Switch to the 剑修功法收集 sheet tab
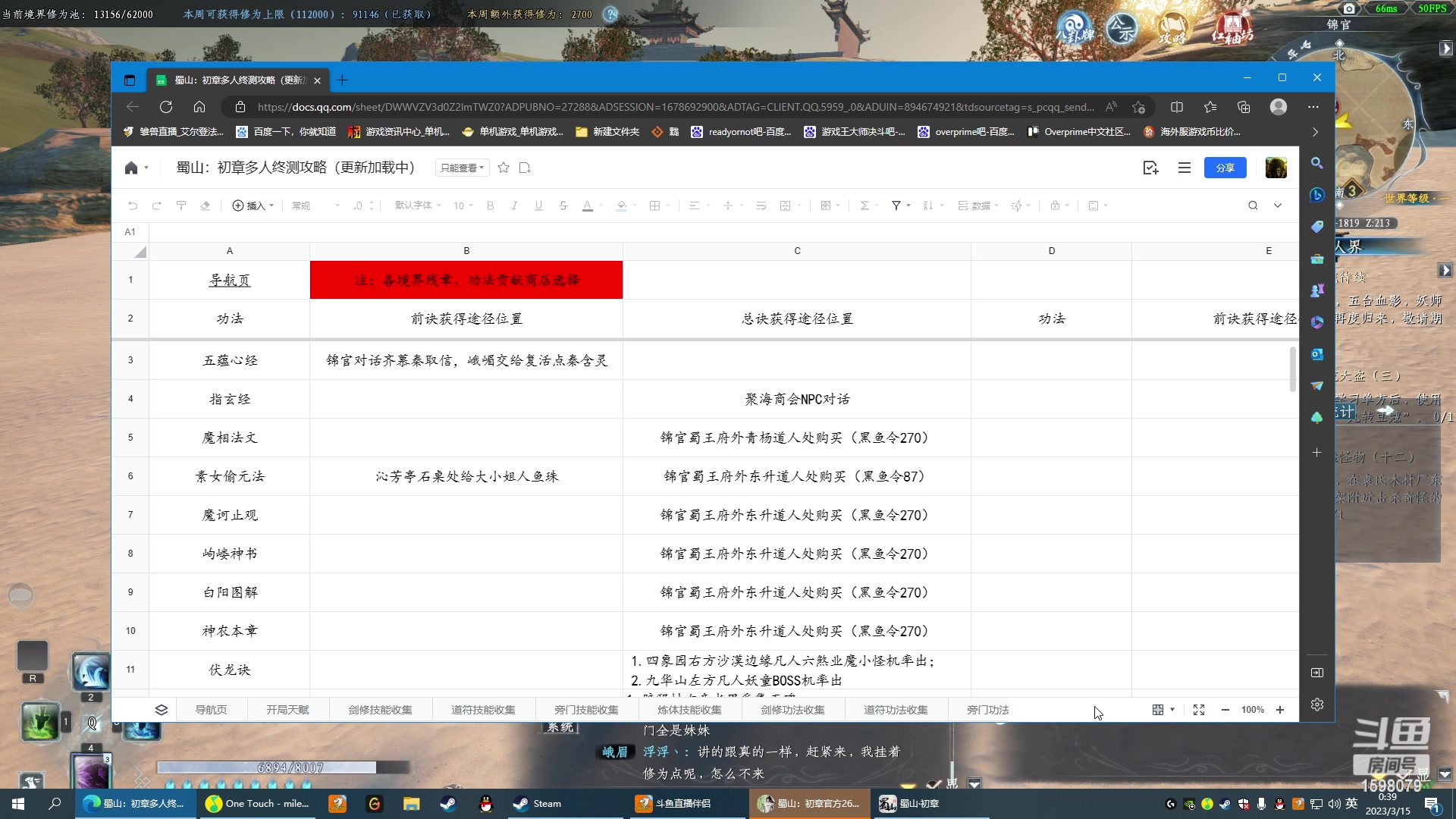 792,710
